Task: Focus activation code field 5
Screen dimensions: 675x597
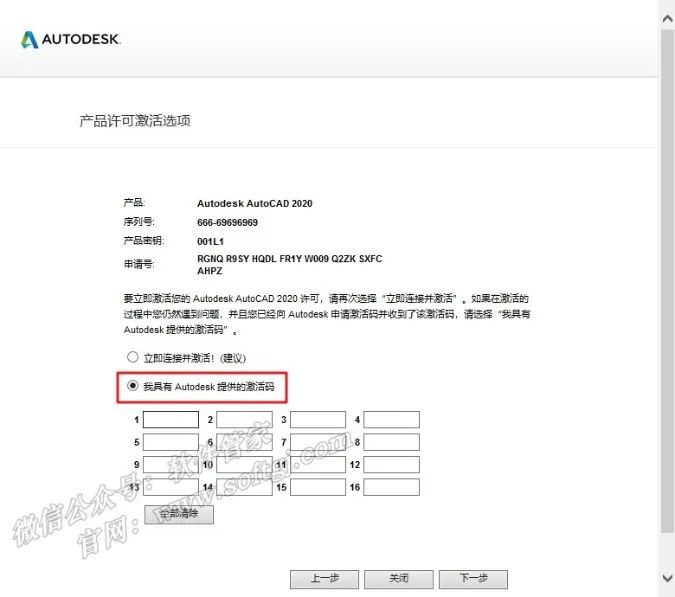Action: click(171, 442)
